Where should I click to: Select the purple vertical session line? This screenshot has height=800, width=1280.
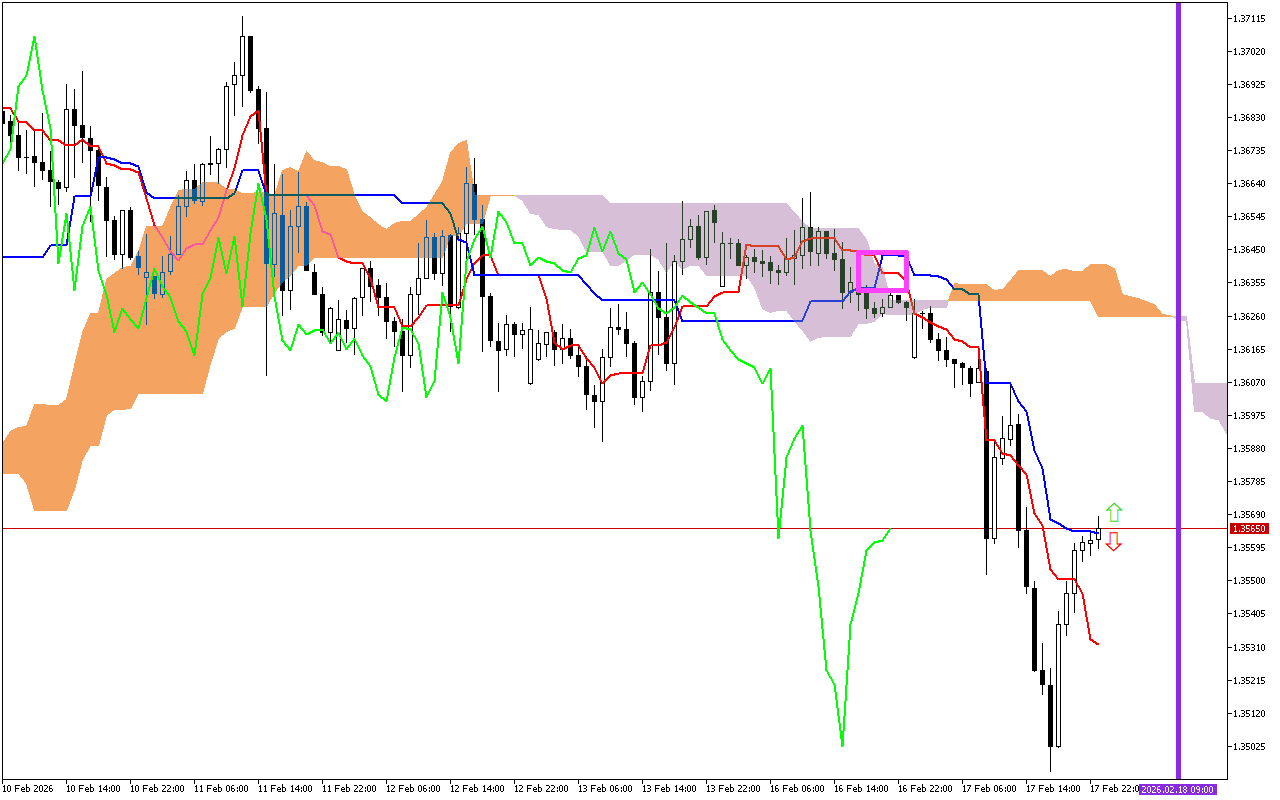pyautogui.click(x=1179, y=400)
